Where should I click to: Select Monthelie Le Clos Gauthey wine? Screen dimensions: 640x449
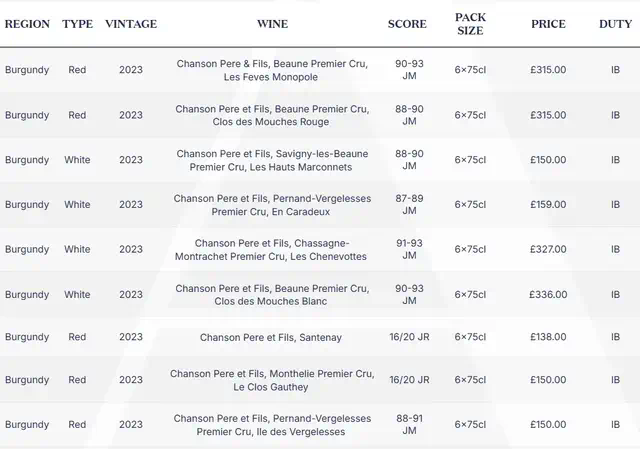pyautogui.click(x=272, y=380)
